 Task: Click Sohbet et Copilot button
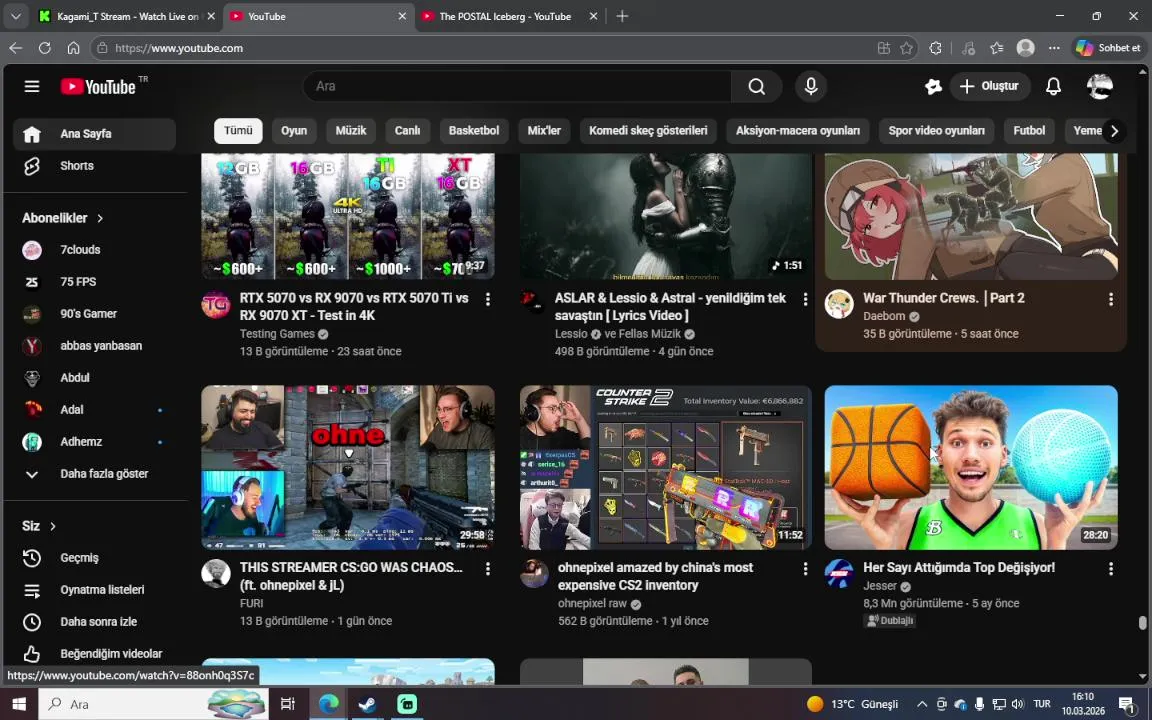tap(1109, 48)
